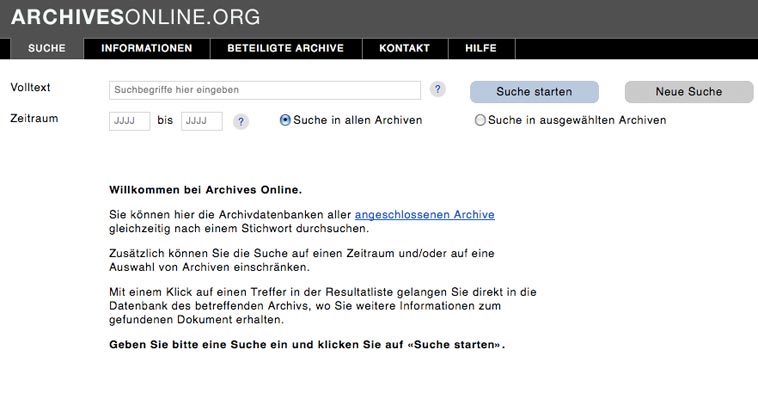Go to BETEILIGTE ARCHIVE tab
The height and width of the screenshot is (405, 758).
point(286,48)
